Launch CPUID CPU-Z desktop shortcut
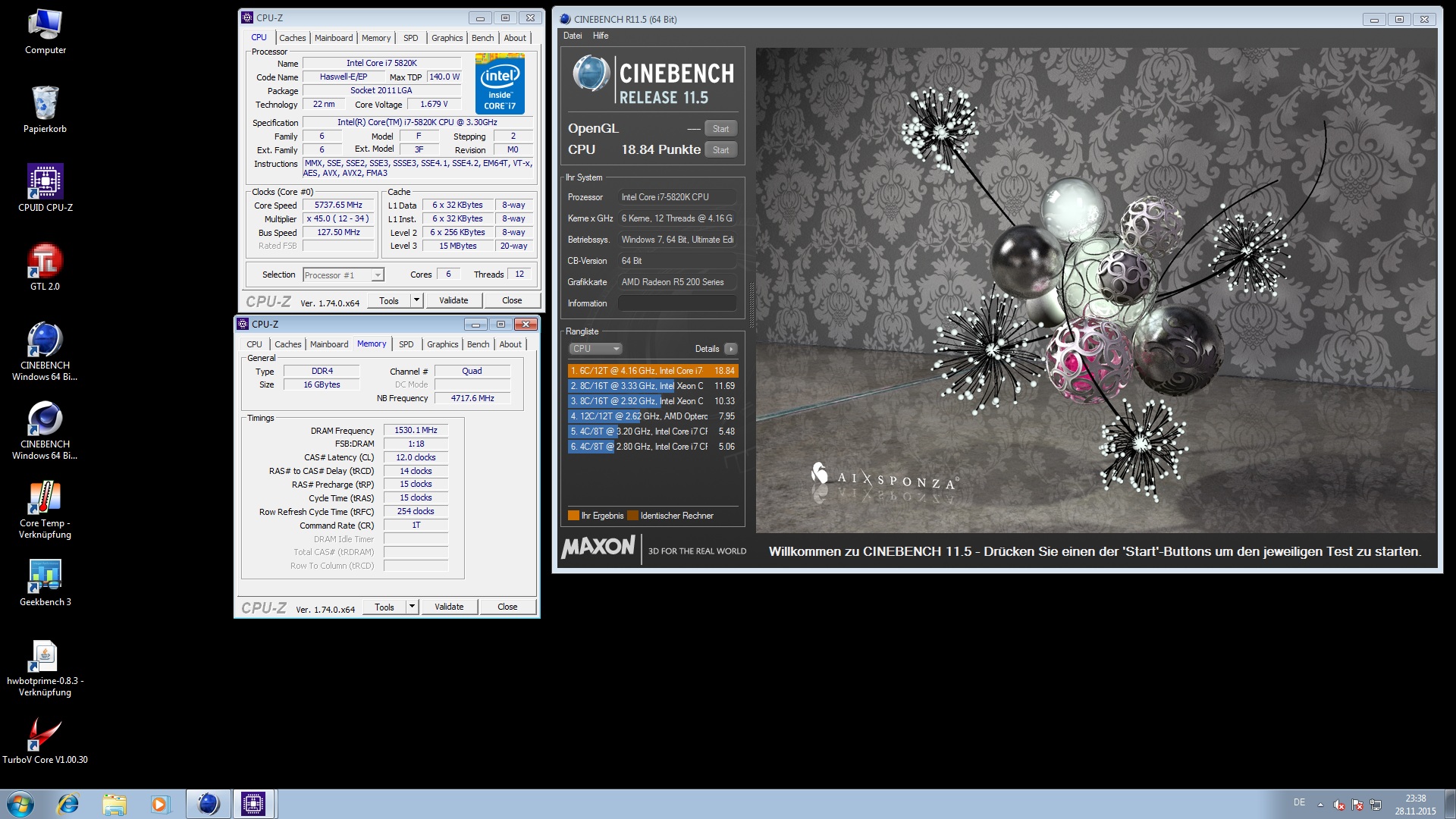Screen dimensions: 1456x819 point(45,188)
